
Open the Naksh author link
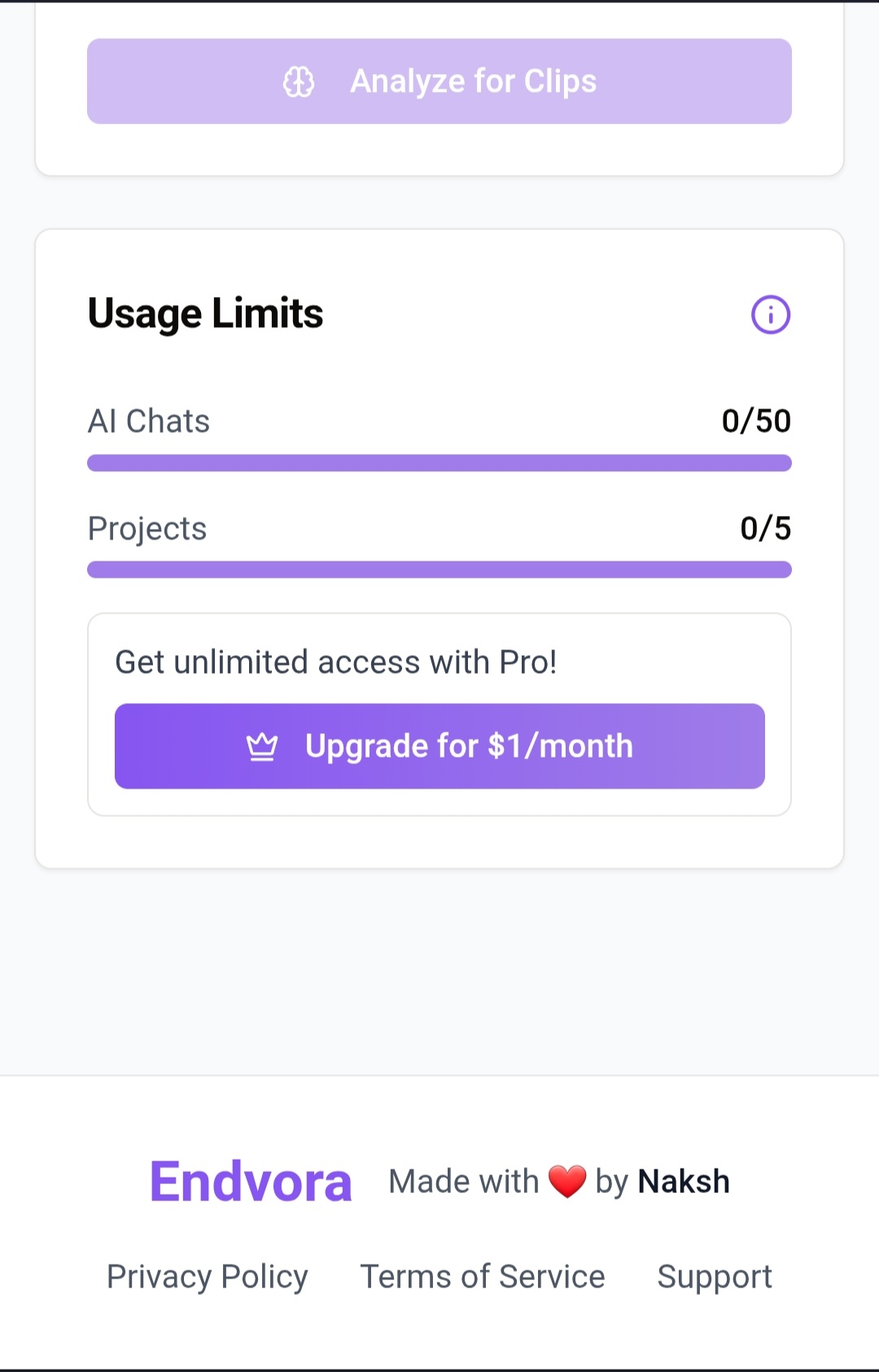(684, 1182)
